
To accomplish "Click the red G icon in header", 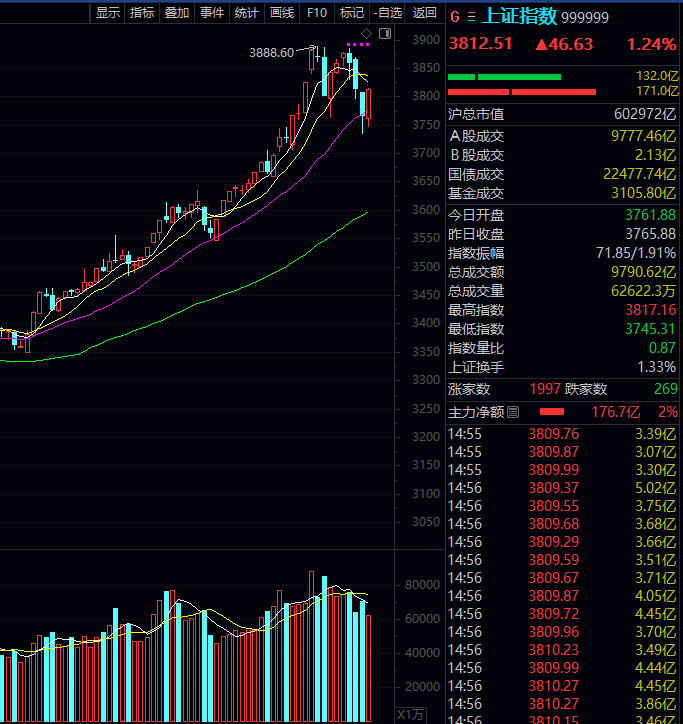I will tap(455, 17).
